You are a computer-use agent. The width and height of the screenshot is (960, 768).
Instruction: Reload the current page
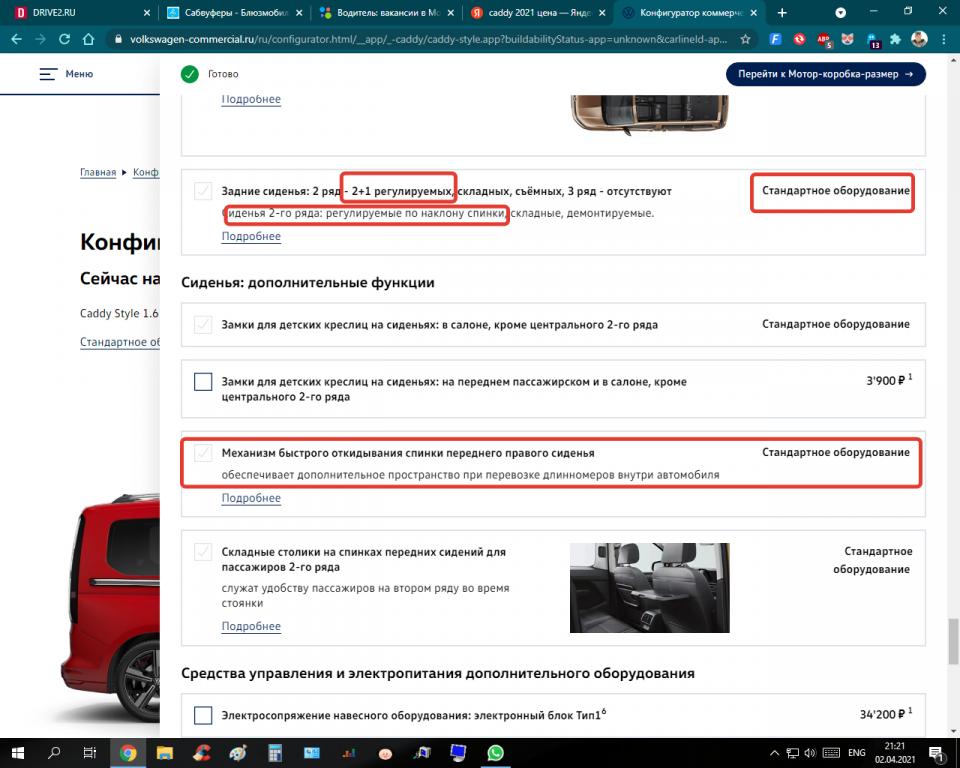[x=64, y=39]
